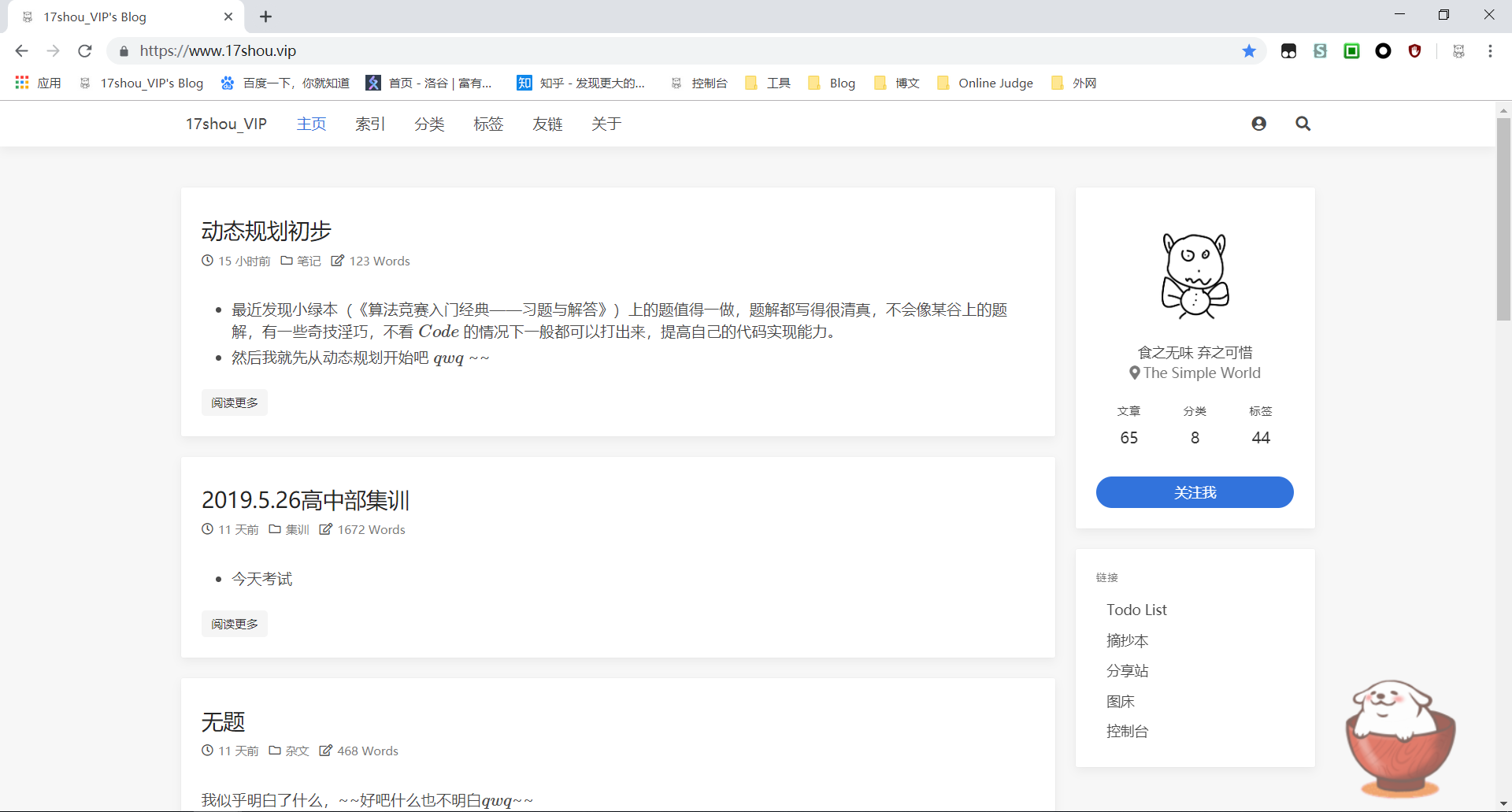Click the 17shou_VIP site title
The height and width of the screenshot is (812, 1512).
click(x=226, y=124)
